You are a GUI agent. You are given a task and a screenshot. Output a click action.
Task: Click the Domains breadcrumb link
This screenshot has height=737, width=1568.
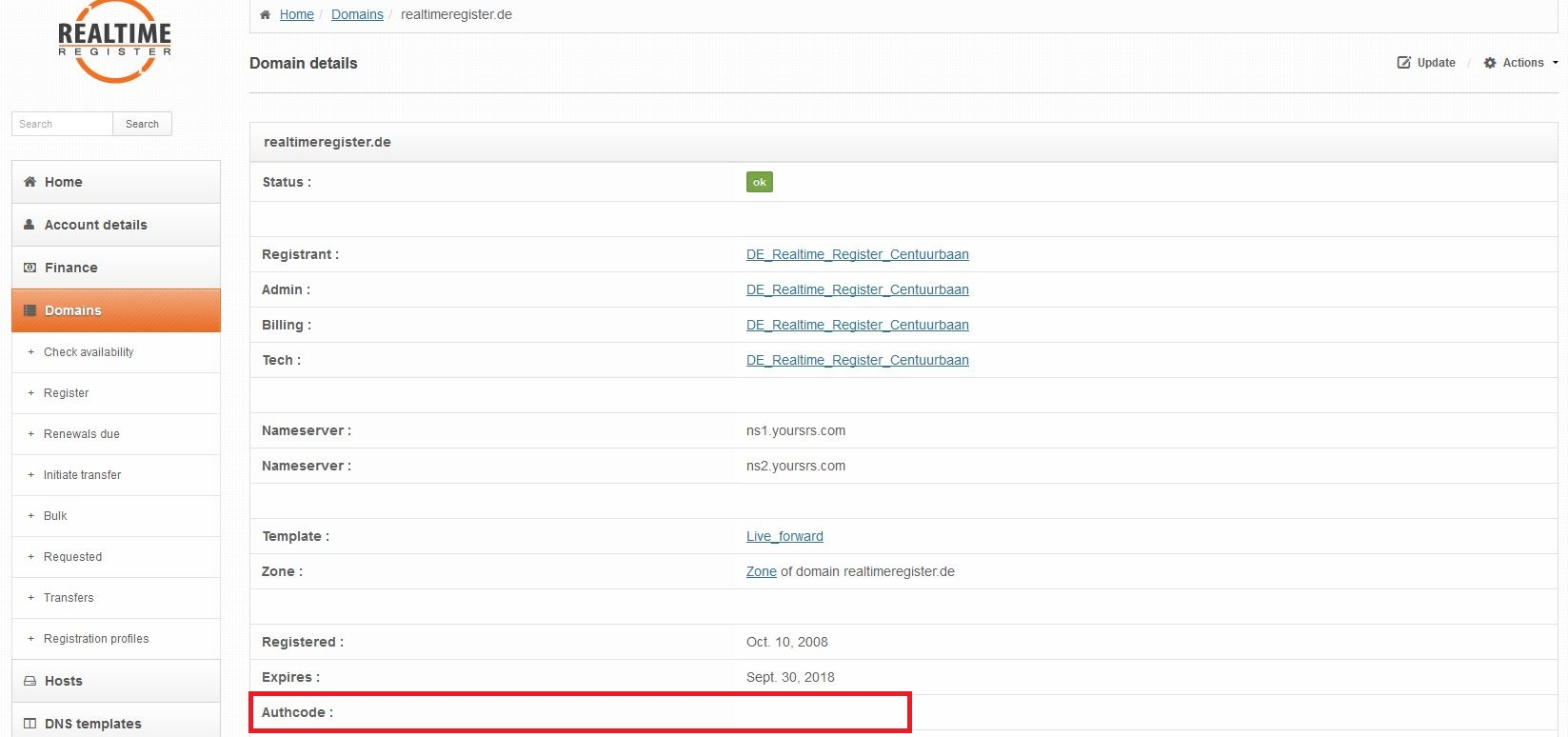(357, 14)
